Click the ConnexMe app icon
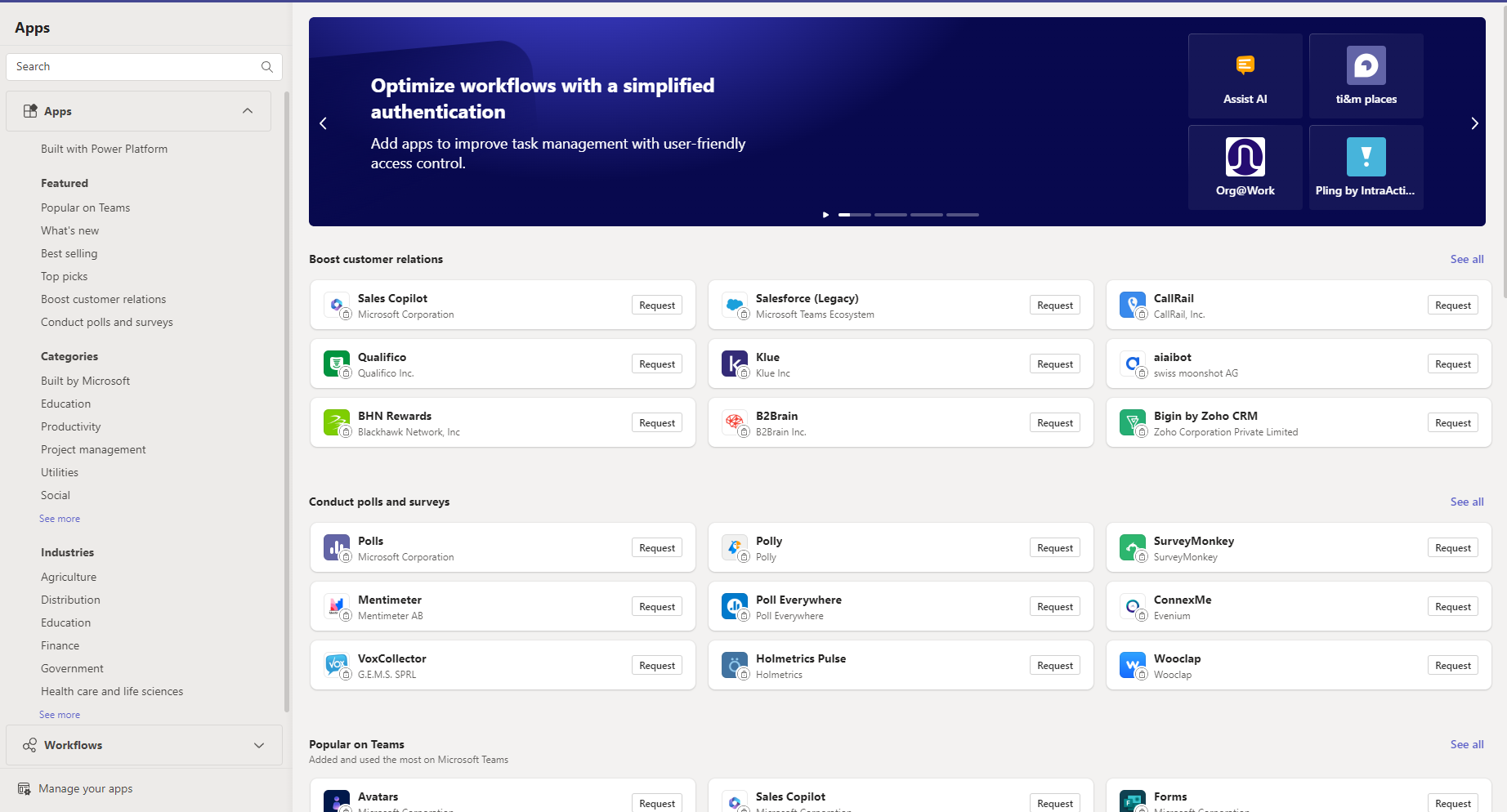The height and width of the screenshot is (812, 1507). point(1133,606)
